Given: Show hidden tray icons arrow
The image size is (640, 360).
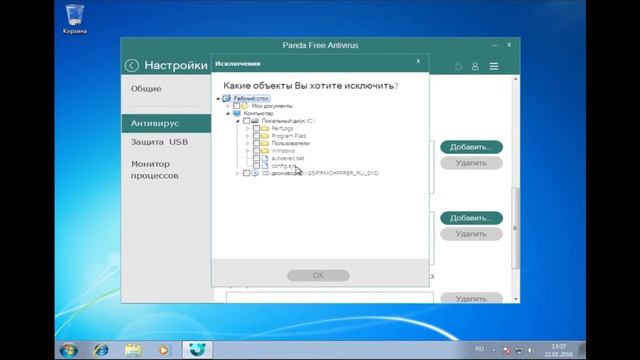Looking at the screenshot, I should [x=494, y=351].
